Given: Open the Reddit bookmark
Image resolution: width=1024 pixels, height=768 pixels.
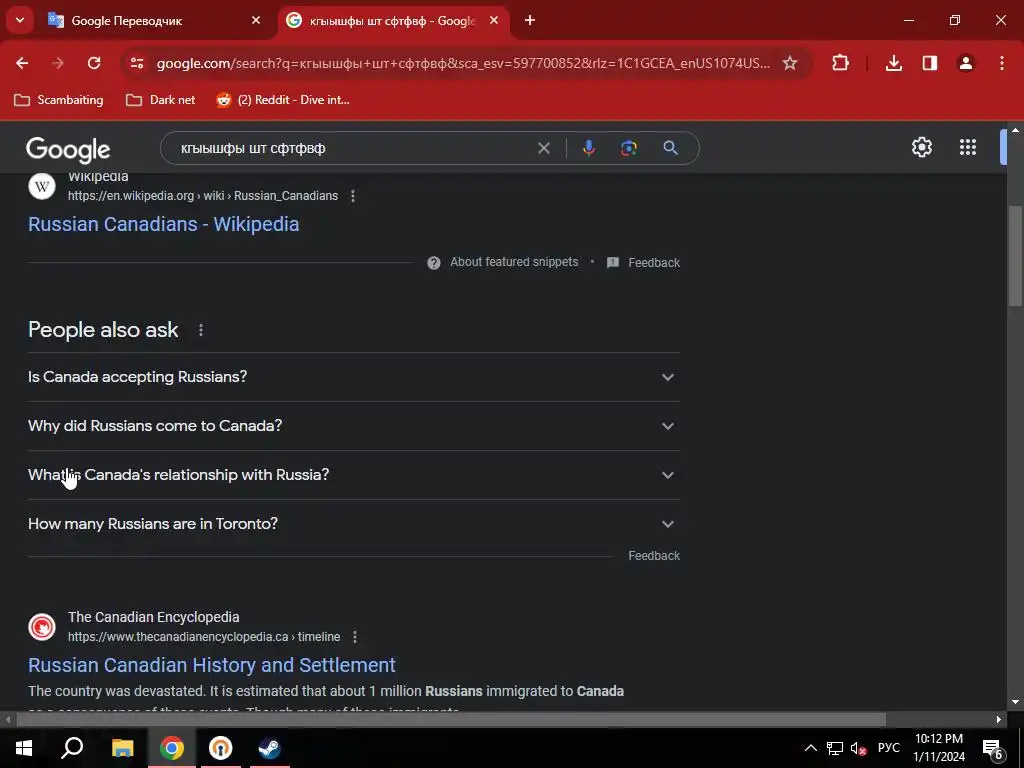Looking at the screenshot, I should (283, 100).
